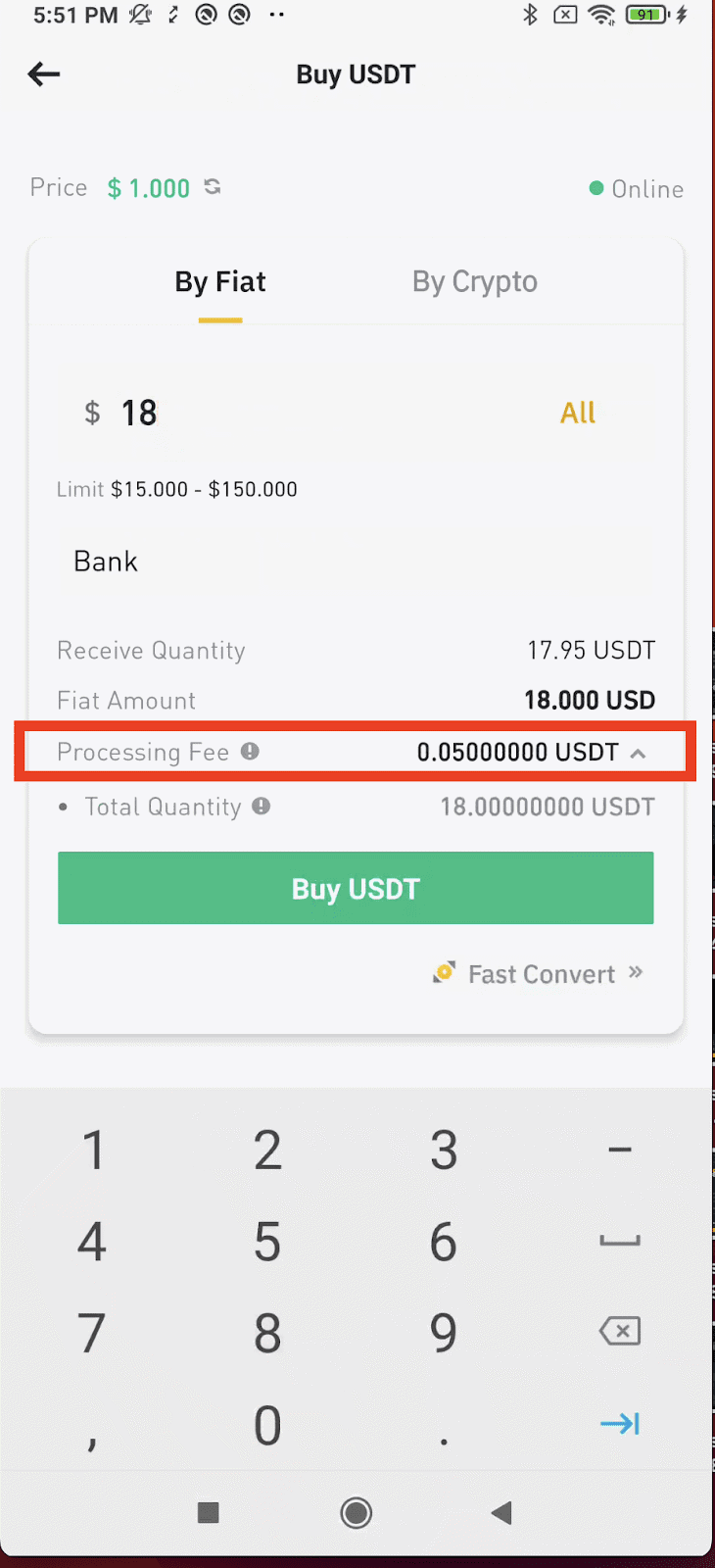Refresh the price with the refresh icon

coord(213,186)
